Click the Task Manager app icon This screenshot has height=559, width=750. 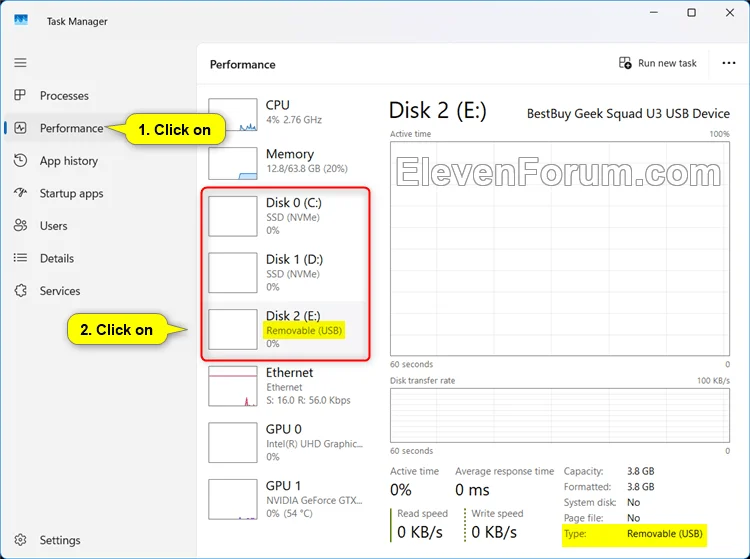[21, 20]
